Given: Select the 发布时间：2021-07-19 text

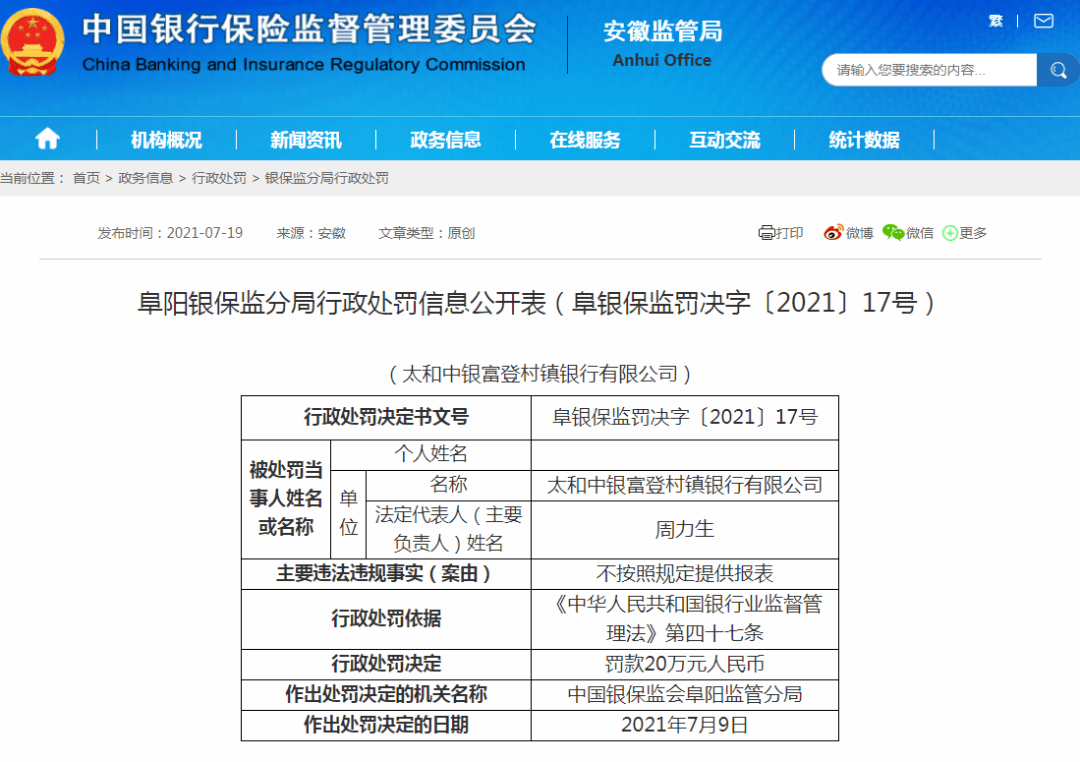Looking at the screenshot, I should point(170,233).
